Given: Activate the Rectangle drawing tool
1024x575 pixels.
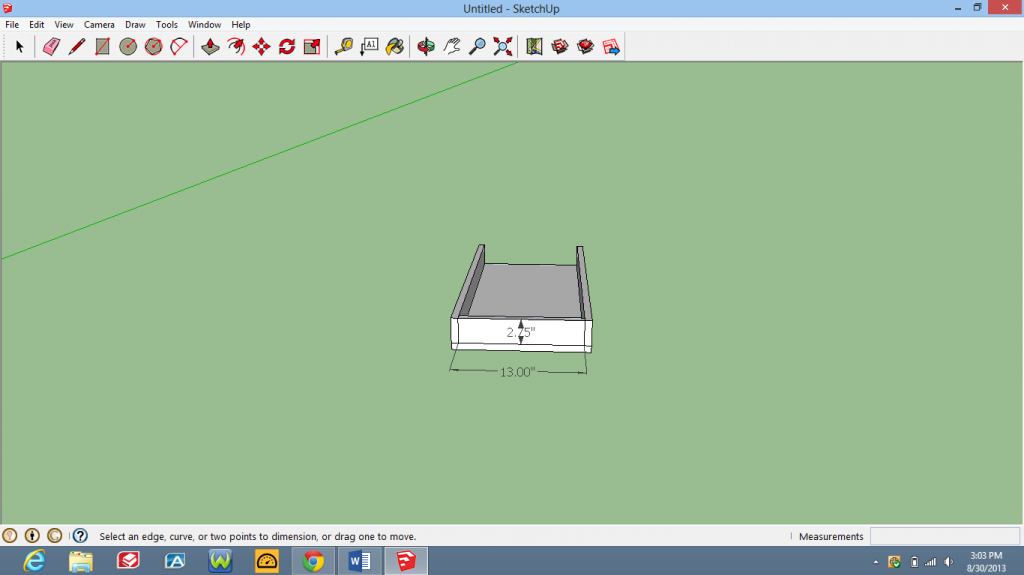Looking at the screenshot, I should pyautogui.click(x=102, y=46).
